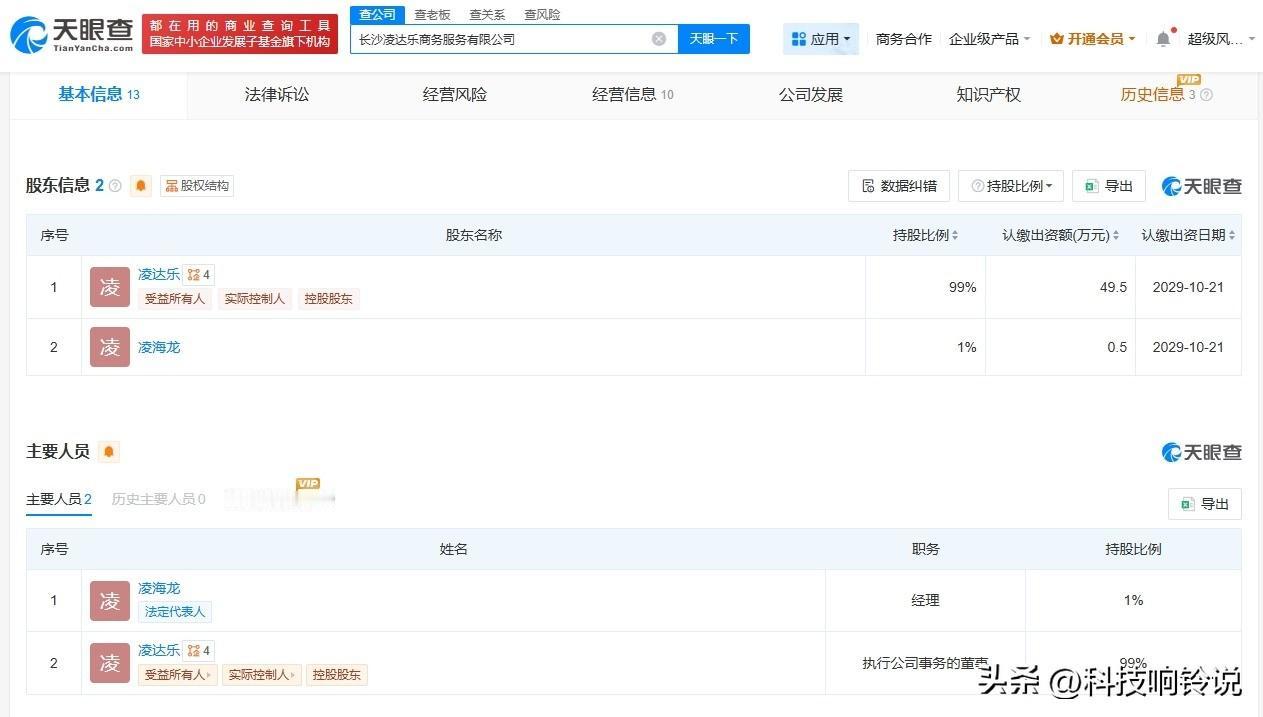Select the 查公司 search mode tab

pos(378,14)
